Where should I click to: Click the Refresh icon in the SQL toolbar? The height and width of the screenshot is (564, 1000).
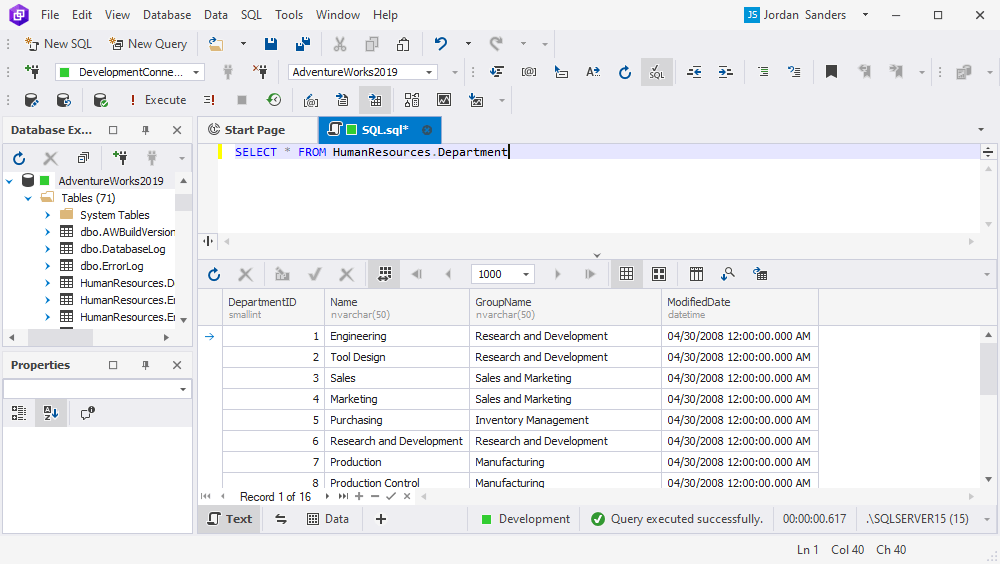click(x=625, y=72)
